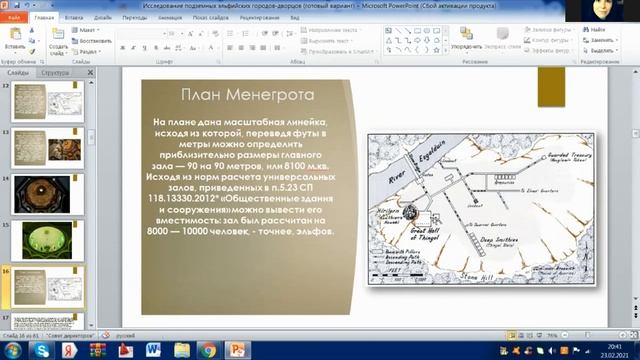This screenshot has height=360, width=640.
Task: Open Microsoft Word from the taskbar
Action: (153, 350)
